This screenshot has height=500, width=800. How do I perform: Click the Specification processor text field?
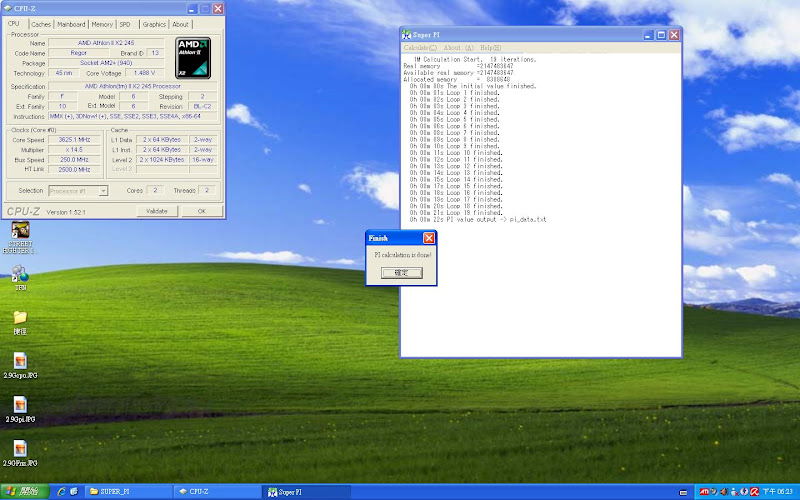pyautogui.click(x=133, y=86)
